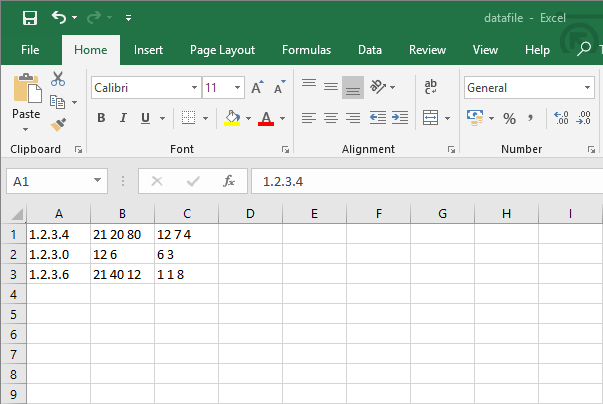Undo the last action
This screenshot has width=603, height=404.
click(x=58, y=17)
